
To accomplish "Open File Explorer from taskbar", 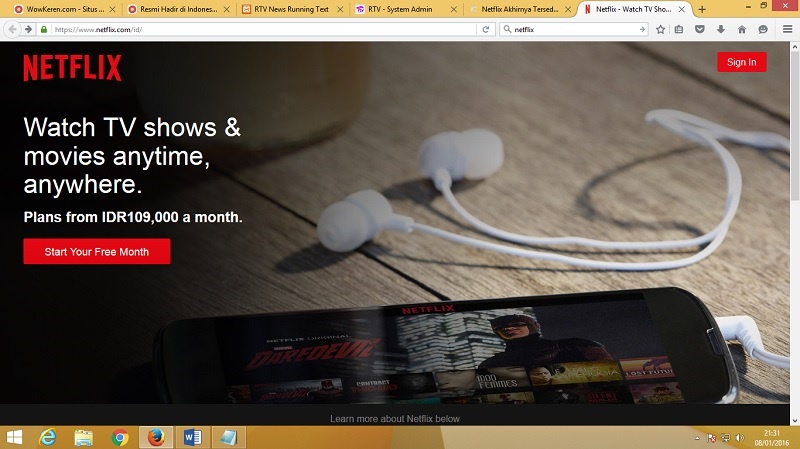I will (83, 437).
